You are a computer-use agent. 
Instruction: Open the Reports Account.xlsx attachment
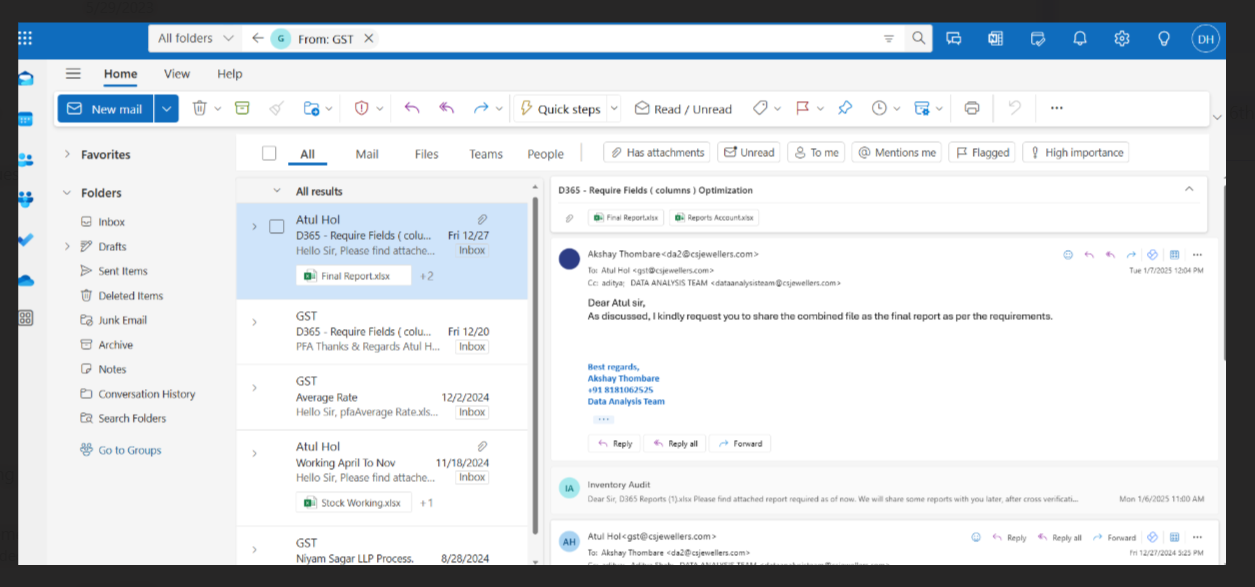pos(715,217)
